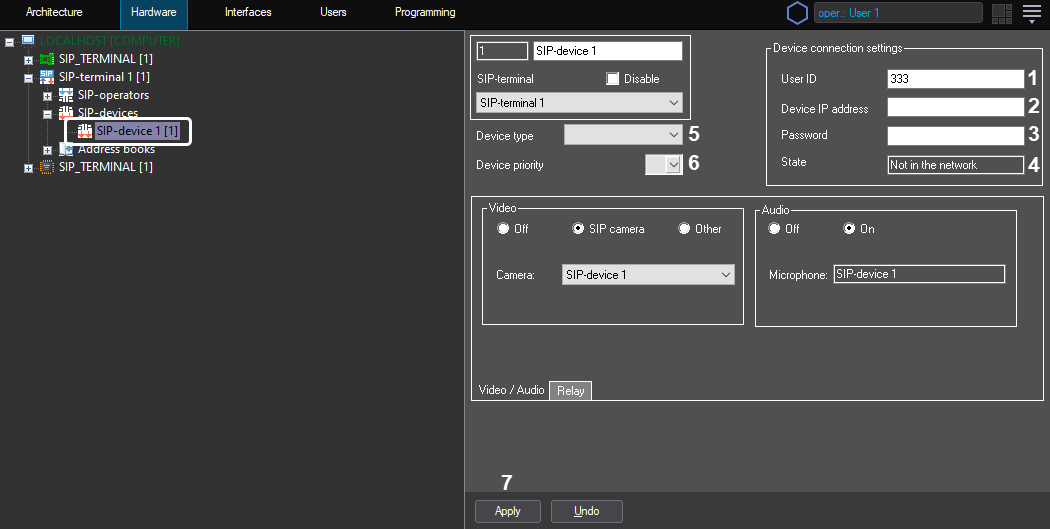Click the blue hexagon icon in top bar
Screen dimensions: 1050x529
click(x=797, y=13)
